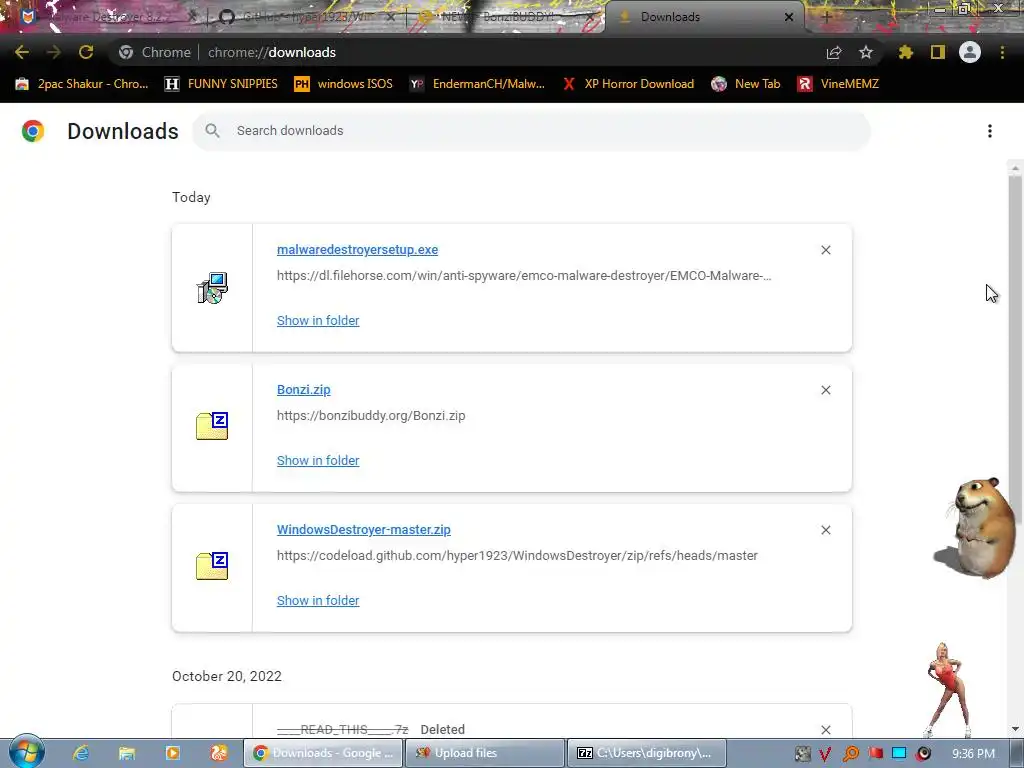Remove Bonzi.zip from the downloads list

(825, 390)
